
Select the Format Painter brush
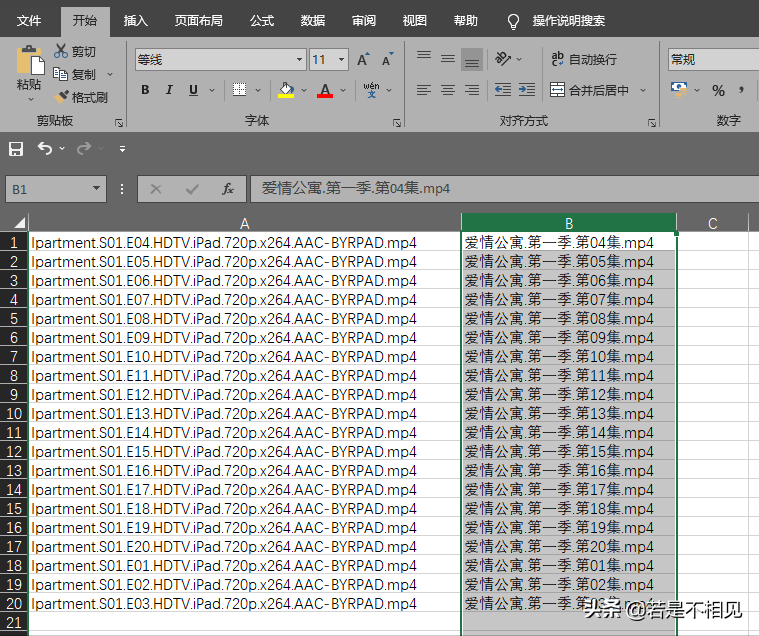point(61,97)
